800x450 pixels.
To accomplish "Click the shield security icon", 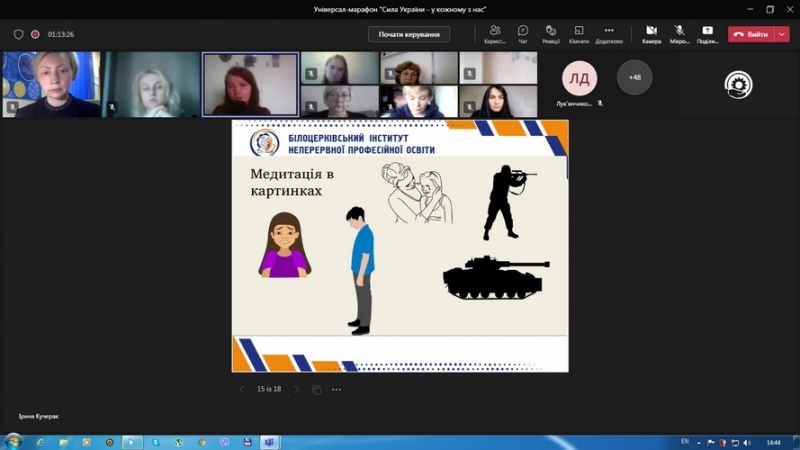I will 18,34.
